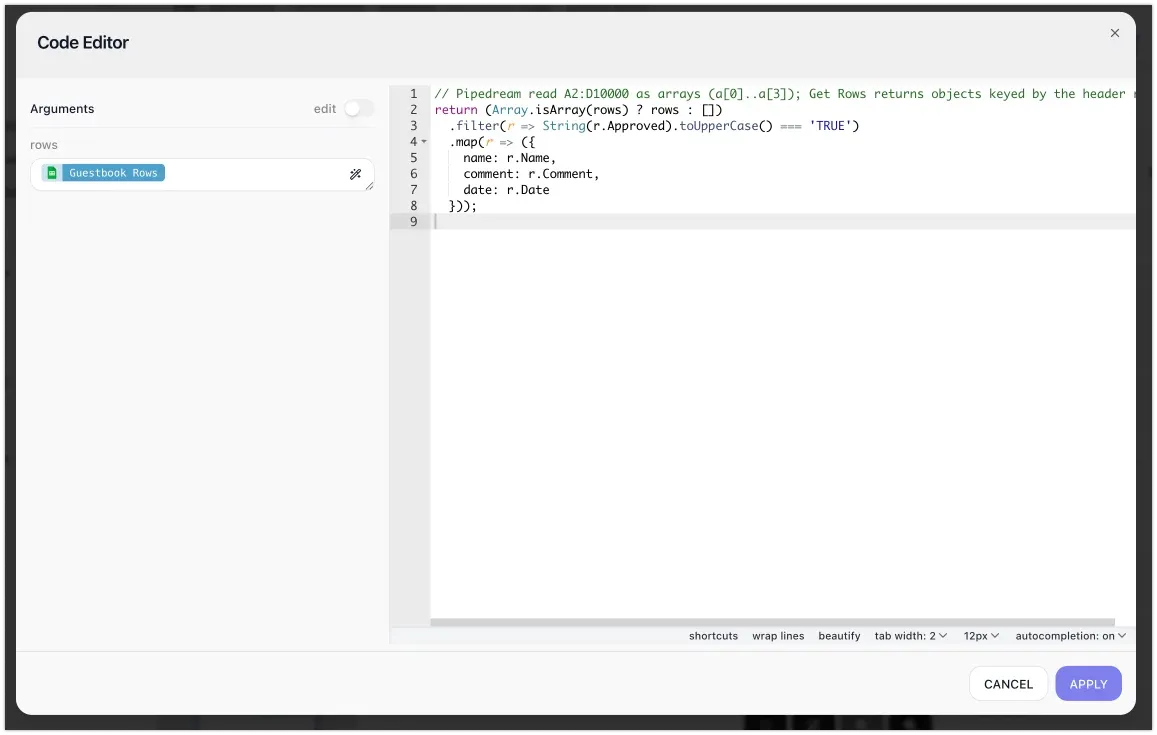Click the Pipedream comment on line 1
1157x735 pixels.
click(x=784, y=94)
